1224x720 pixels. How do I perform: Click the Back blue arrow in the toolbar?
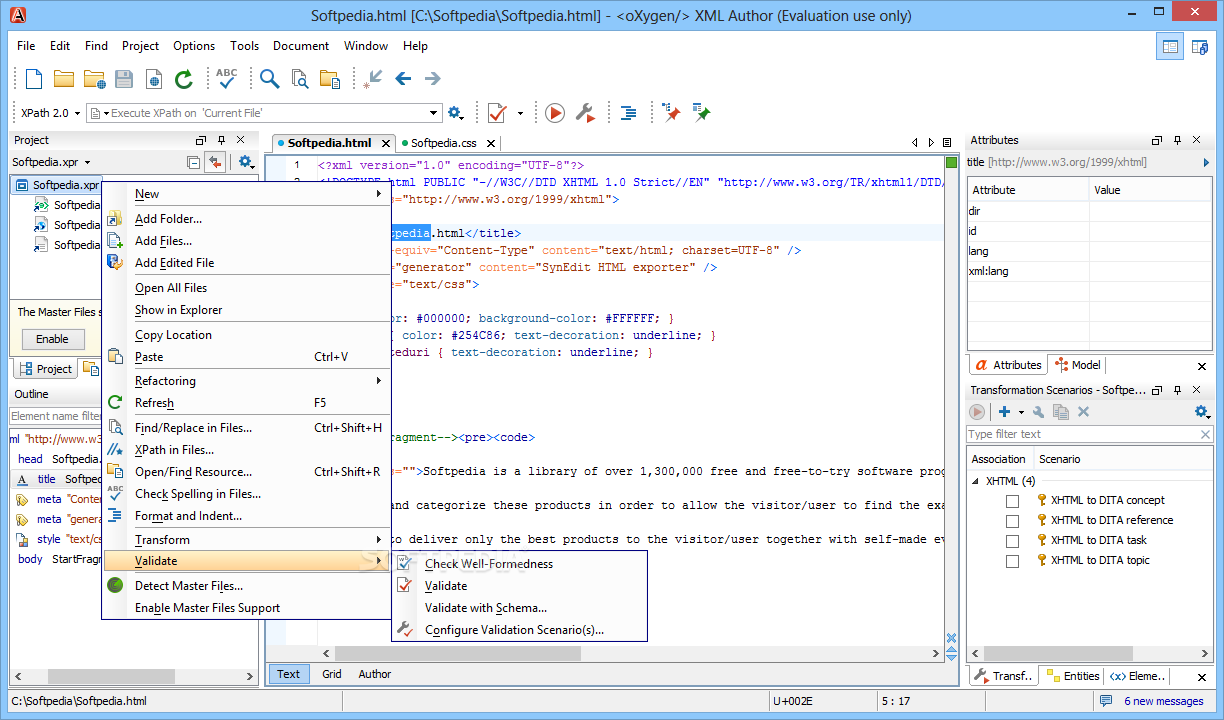(404, 79)
